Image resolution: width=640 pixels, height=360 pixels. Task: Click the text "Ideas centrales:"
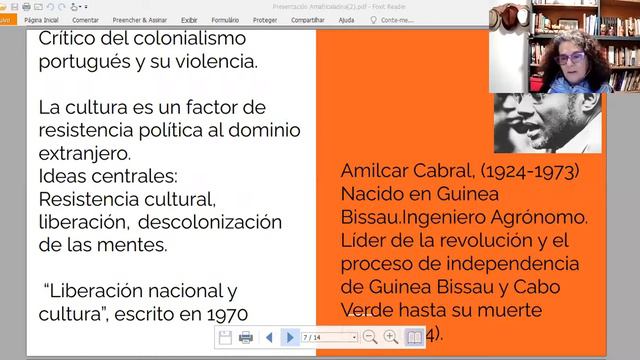(x=108, y=176)
